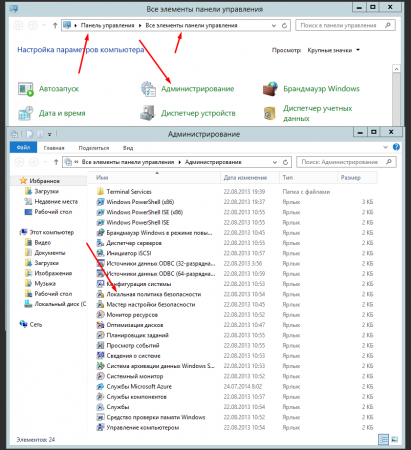Open the Диспетчер учетных данных icon
This screenshot has height=450, width=411.
(270, 113)
